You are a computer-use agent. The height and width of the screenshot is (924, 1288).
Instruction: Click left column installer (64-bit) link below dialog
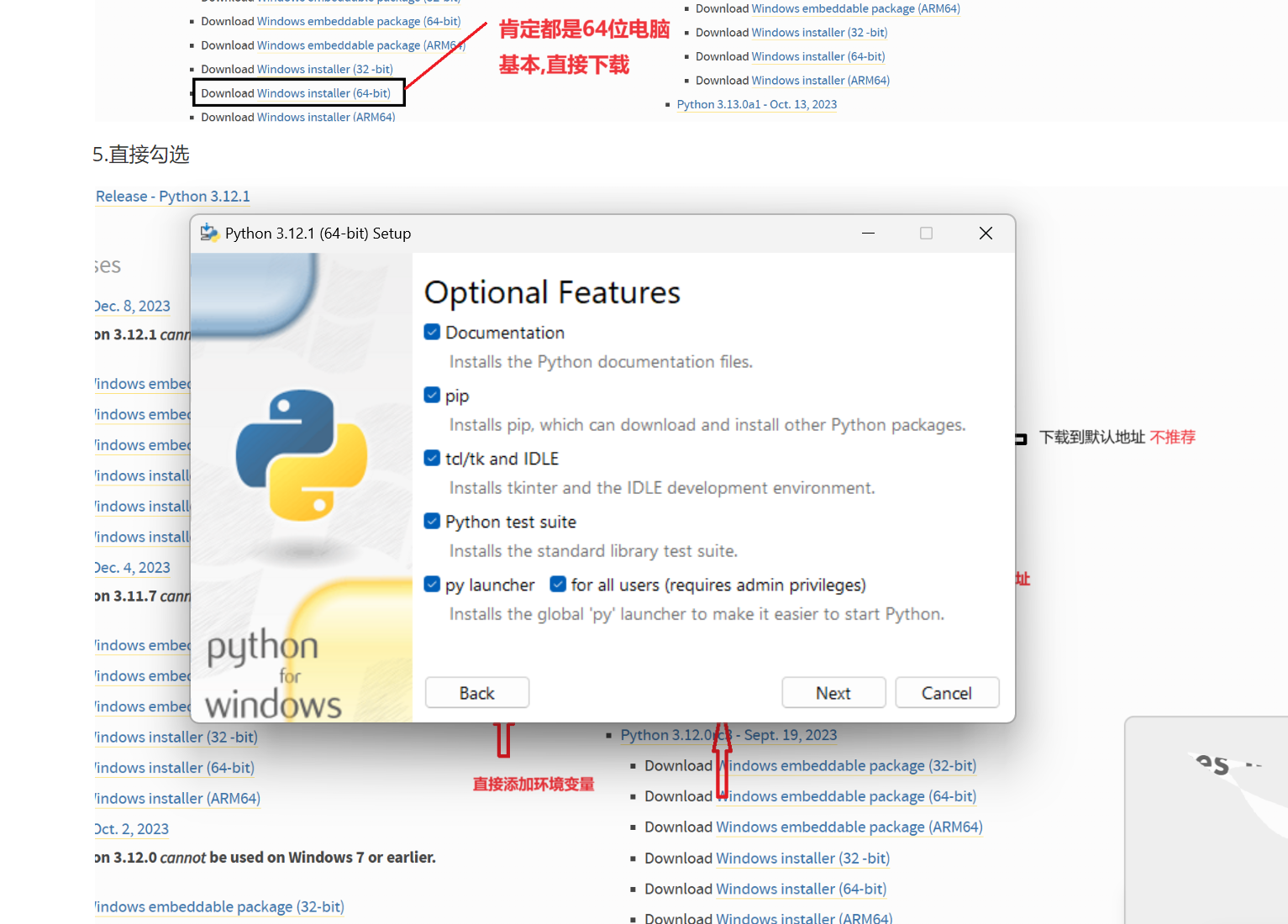point(175,768)
